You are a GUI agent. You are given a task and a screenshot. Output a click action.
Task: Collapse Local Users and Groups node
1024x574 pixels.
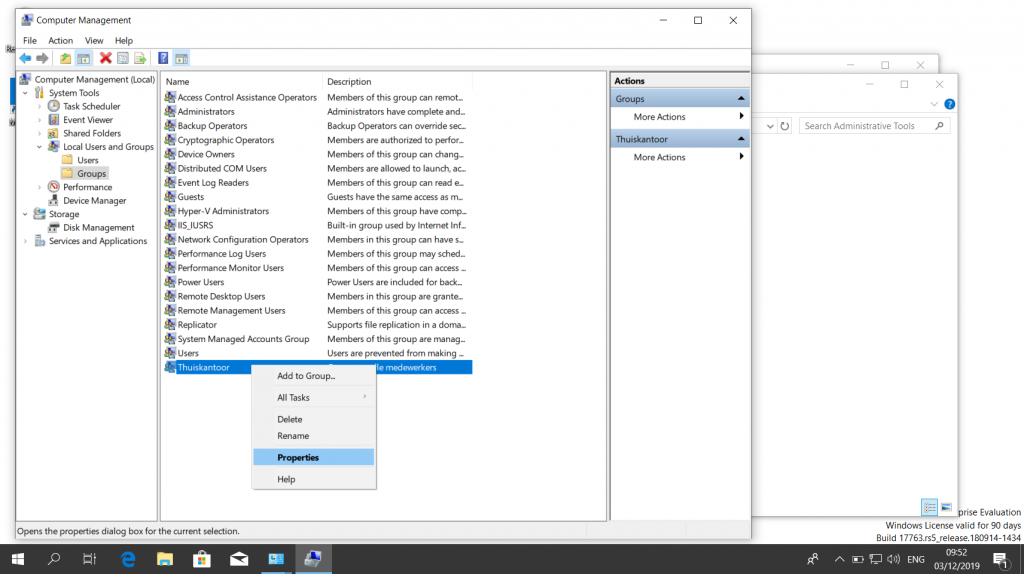tap(39, 147)
